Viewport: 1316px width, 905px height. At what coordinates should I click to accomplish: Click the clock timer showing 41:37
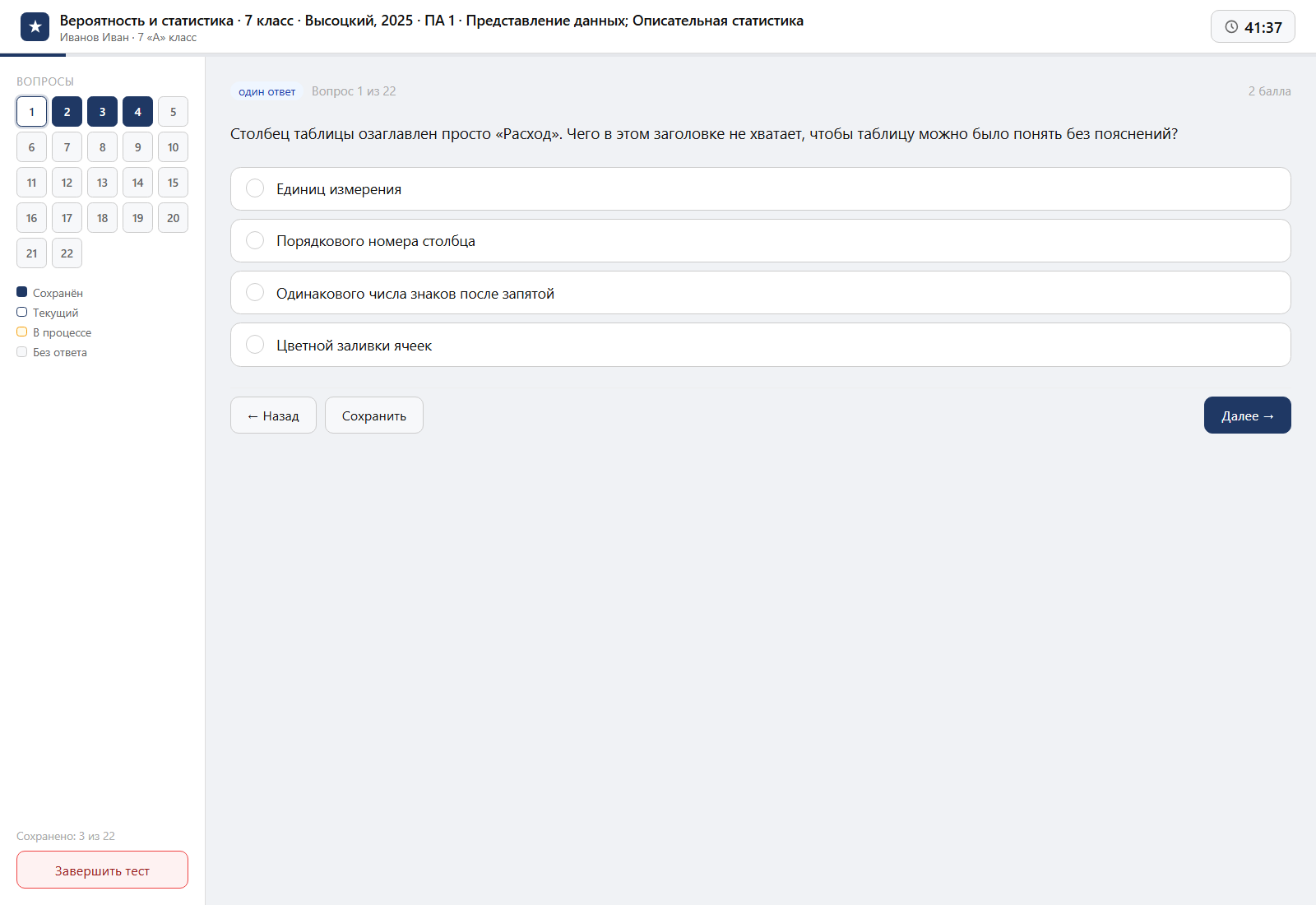[x=1253, y=26]
